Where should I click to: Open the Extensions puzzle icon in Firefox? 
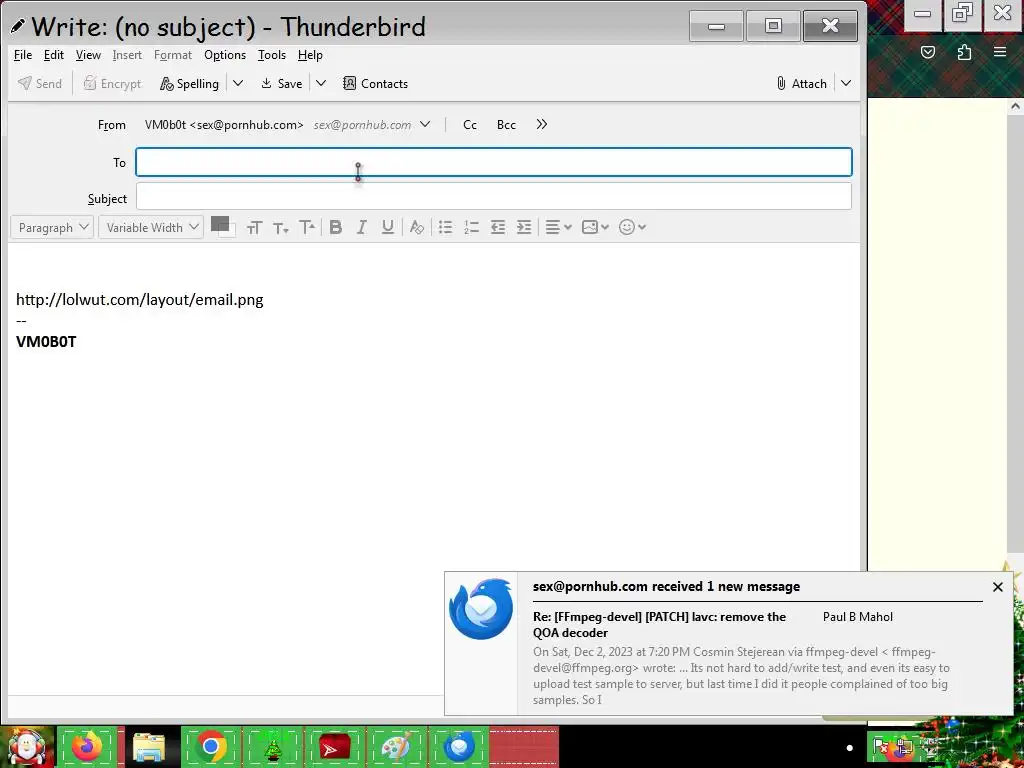[x=964, y=52]
